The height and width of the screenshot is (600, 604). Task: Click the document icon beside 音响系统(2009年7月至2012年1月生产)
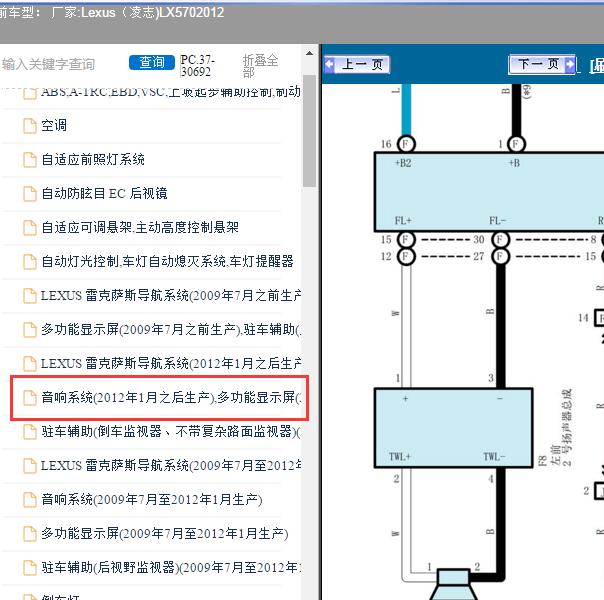30,500
